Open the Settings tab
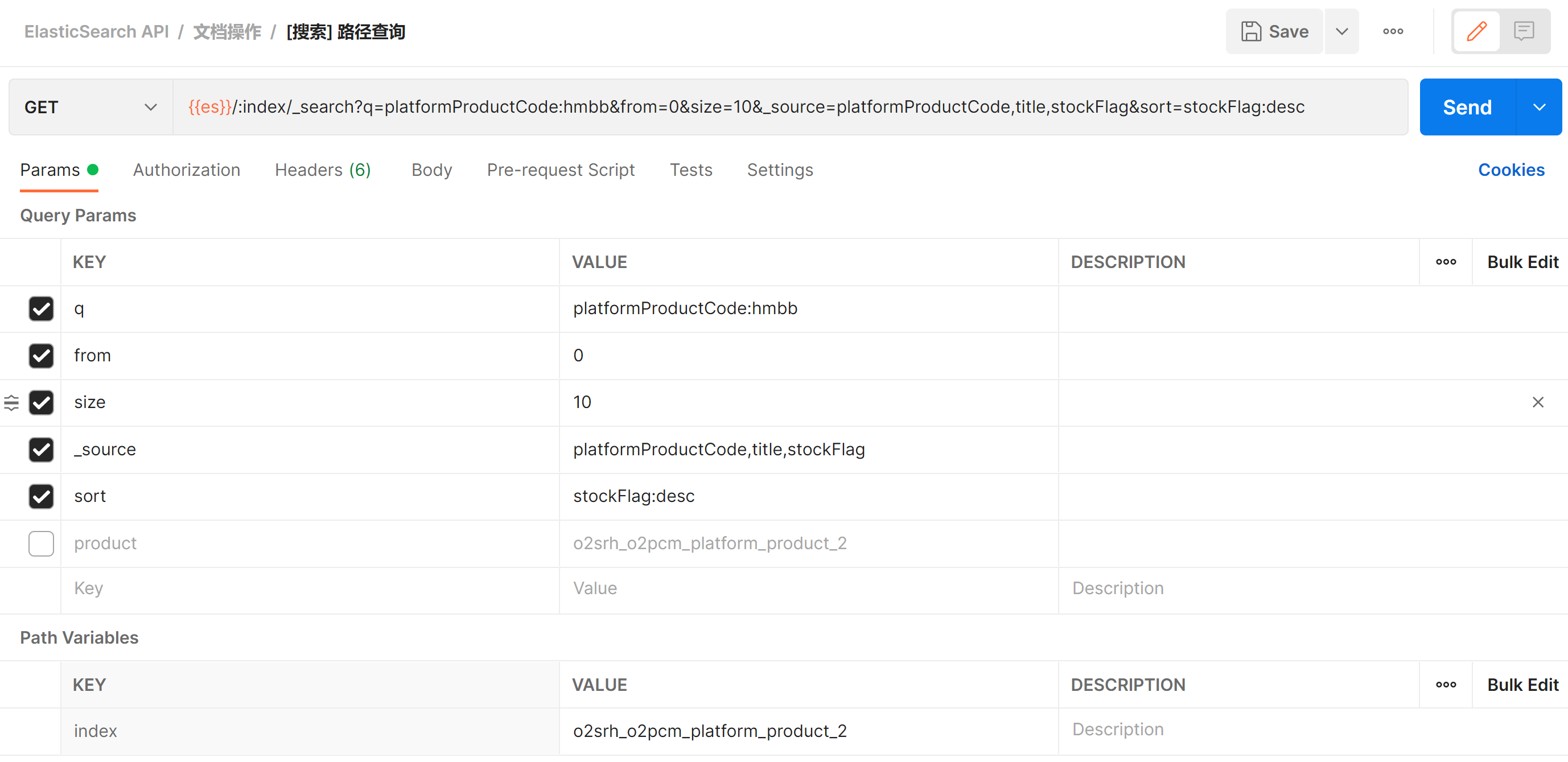This screenshot has height=762, width=1568. 780,170
